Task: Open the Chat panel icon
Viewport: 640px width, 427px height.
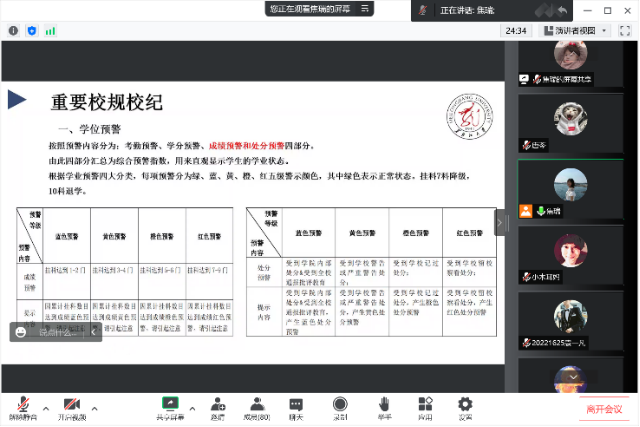Action: pos(296,405)
